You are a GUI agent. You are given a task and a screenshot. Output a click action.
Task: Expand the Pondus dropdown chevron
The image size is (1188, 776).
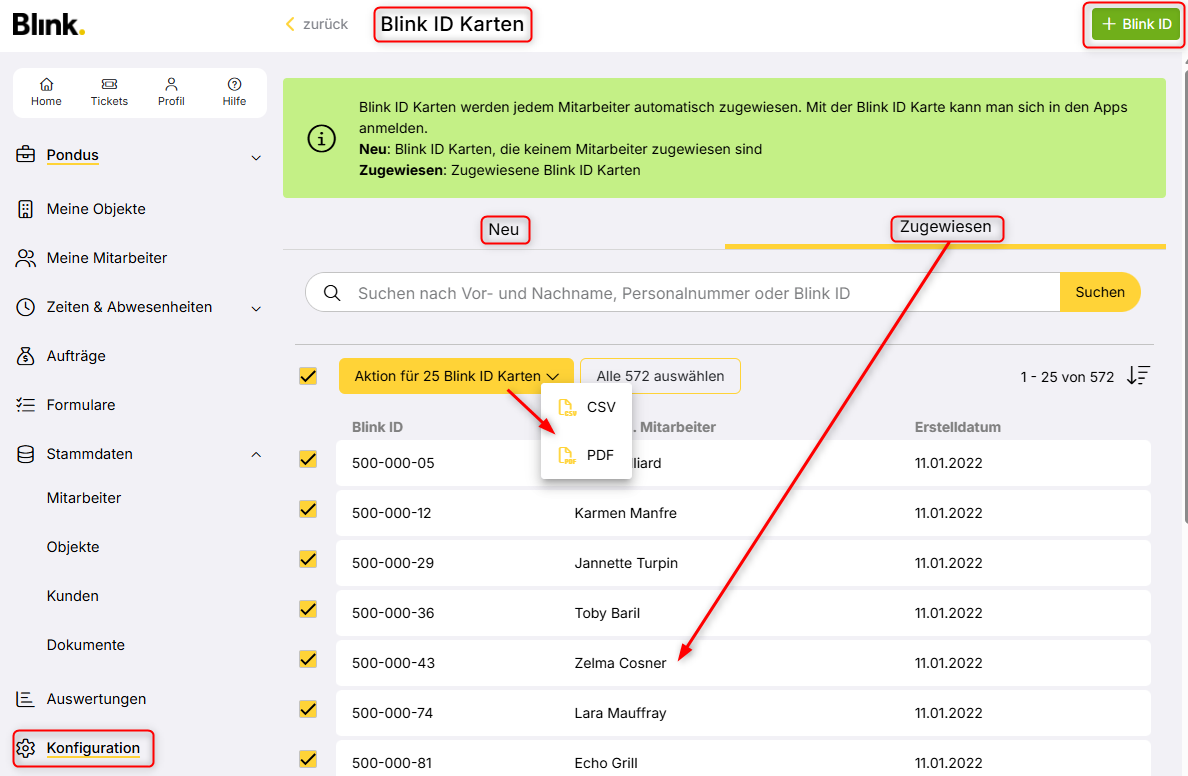coord(256,157)
